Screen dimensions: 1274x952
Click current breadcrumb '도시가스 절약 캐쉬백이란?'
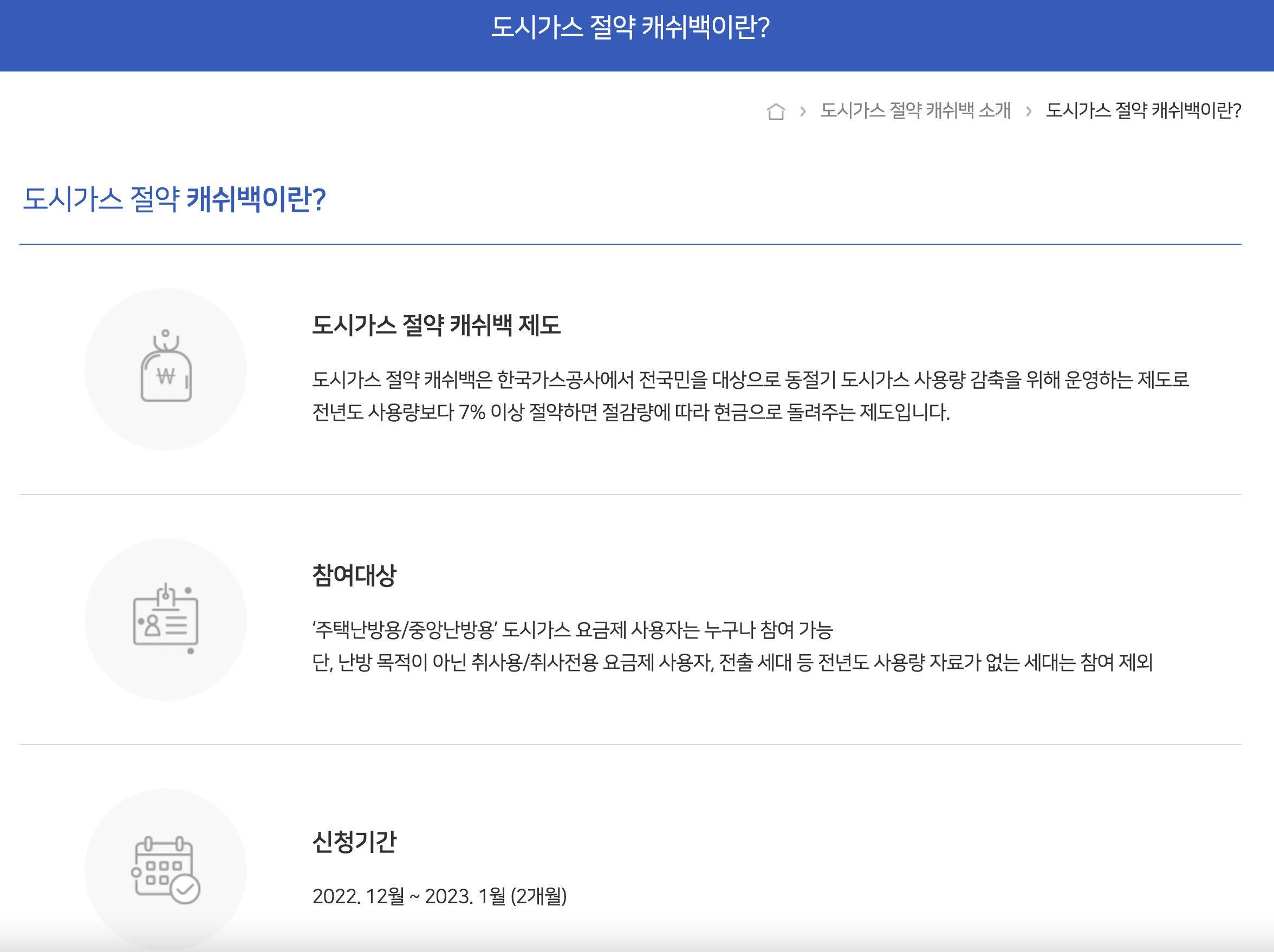click(1143, 110)
